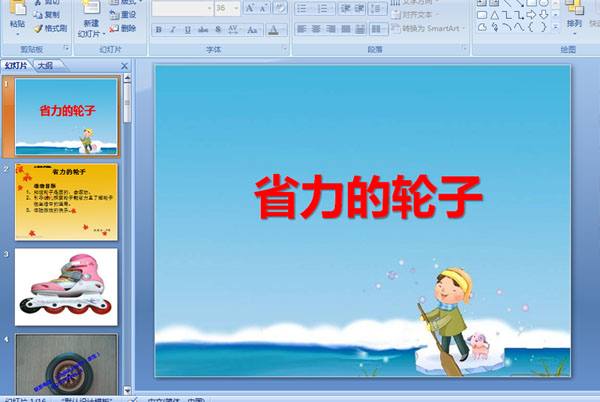Toggle bold formatting

(158, 30)
